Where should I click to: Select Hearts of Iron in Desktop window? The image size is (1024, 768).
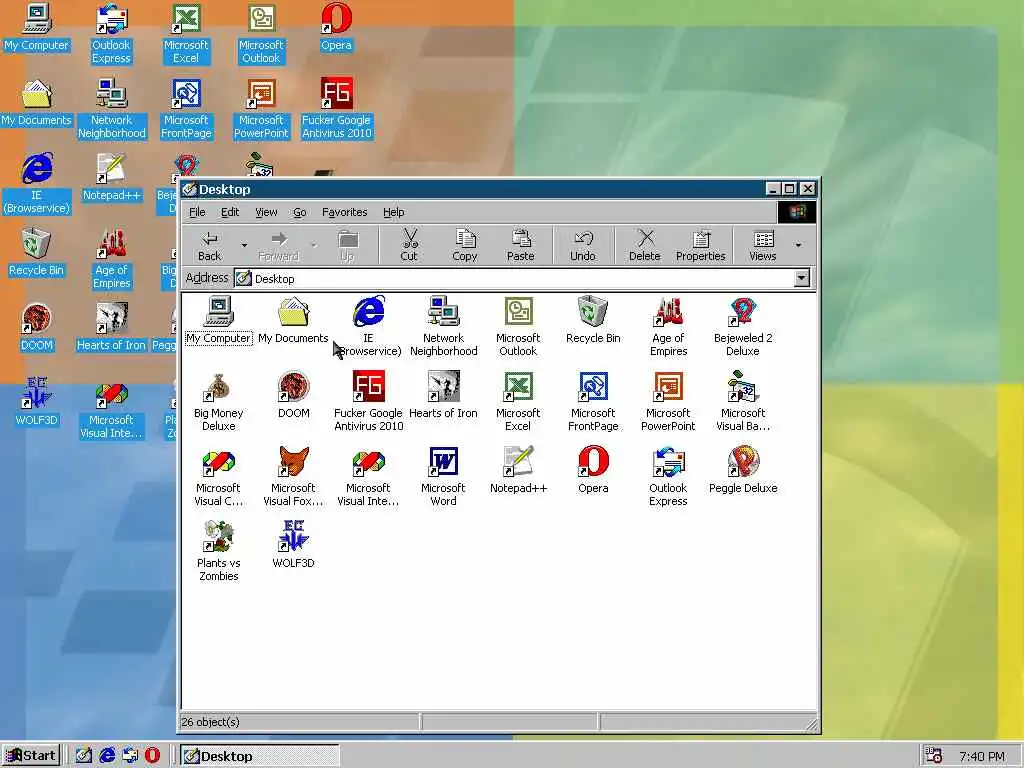pyautogui.click(x=443, y=395)
